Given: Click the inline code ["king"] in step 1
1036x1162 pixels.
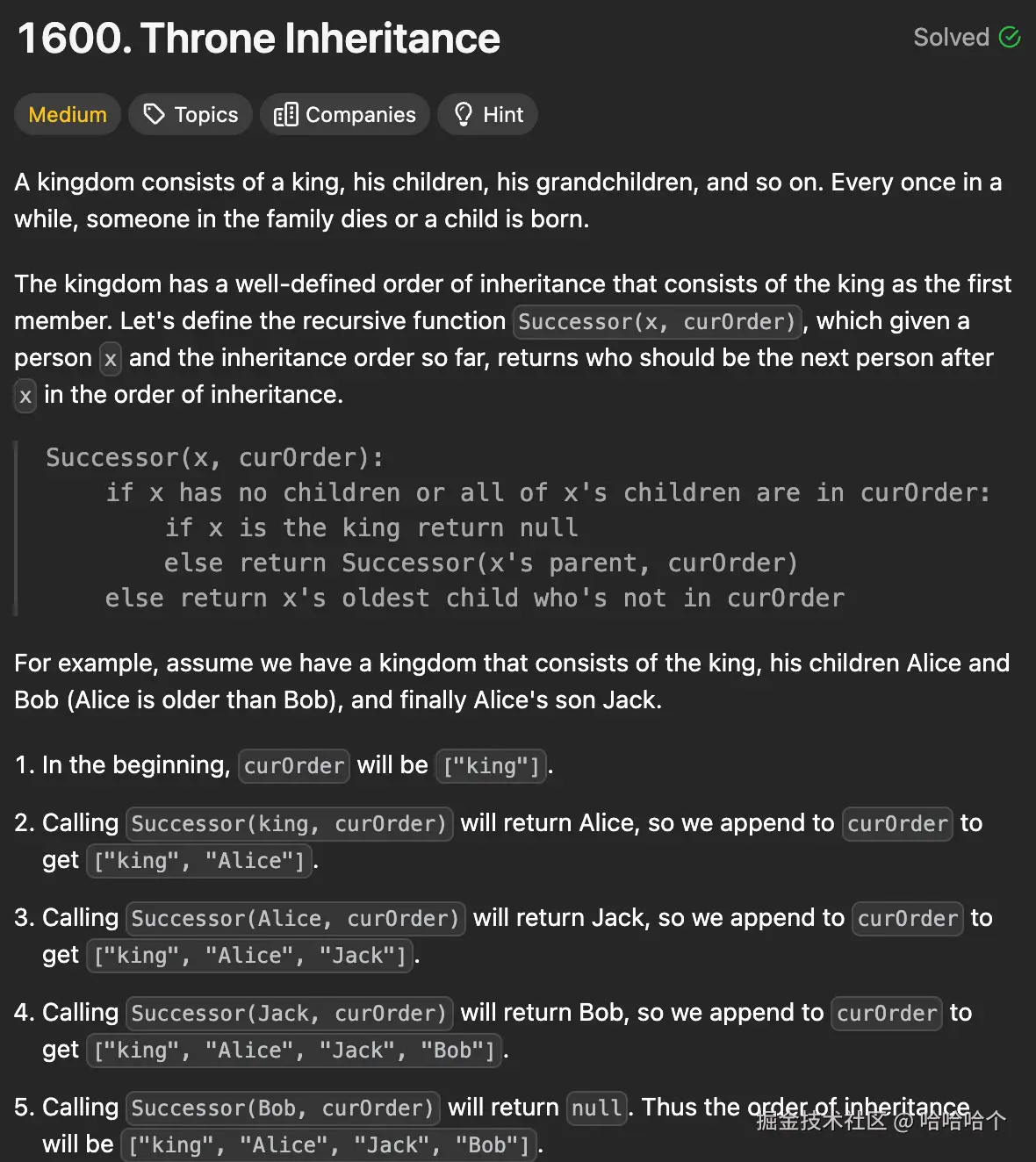Looking at the screenshot, I should 492,766.
